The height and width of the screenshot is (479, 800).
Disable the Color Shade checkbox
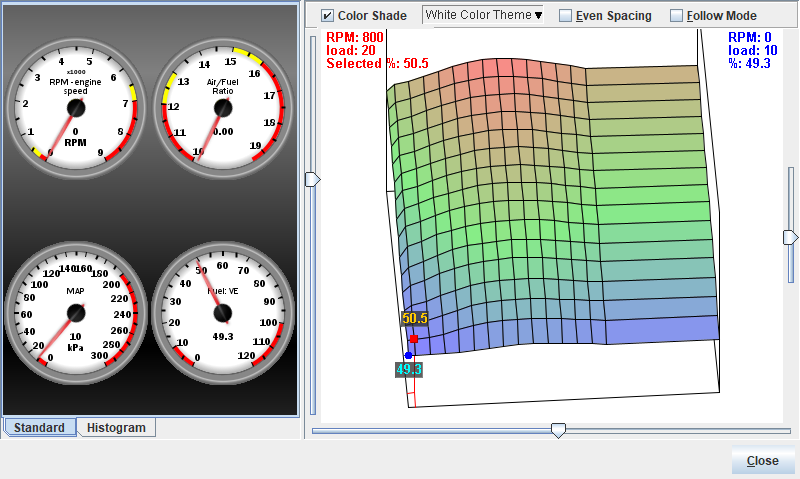pyautogui.click(x=328, y=16)
